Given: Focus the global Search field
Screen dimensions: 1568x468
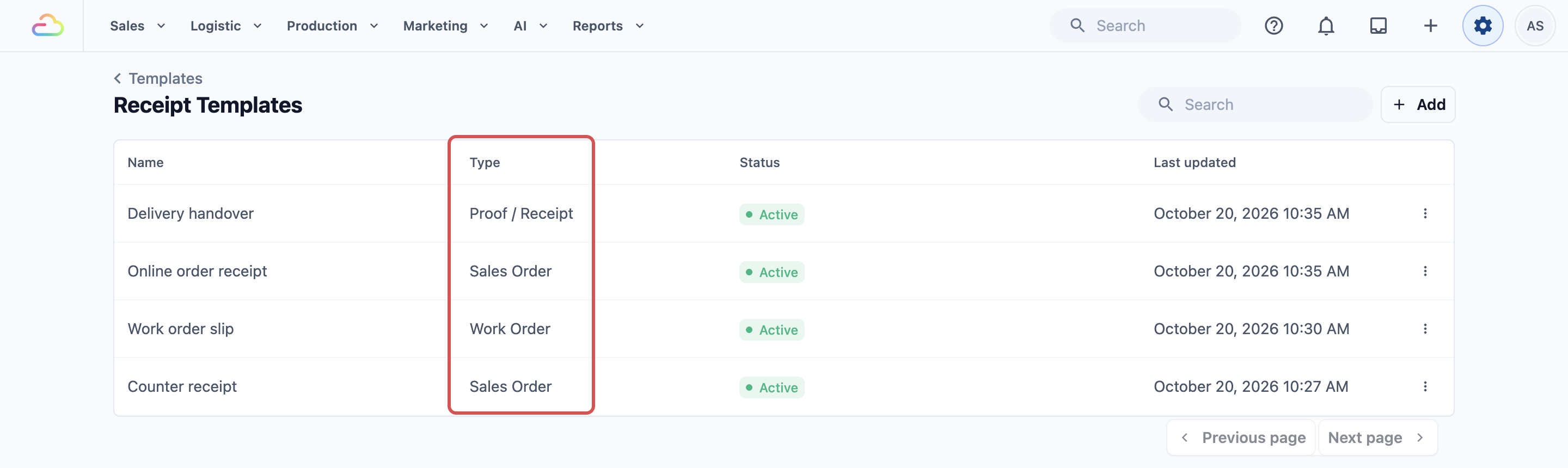Looking at the screenshot, I should click(x=1145, y=26).
